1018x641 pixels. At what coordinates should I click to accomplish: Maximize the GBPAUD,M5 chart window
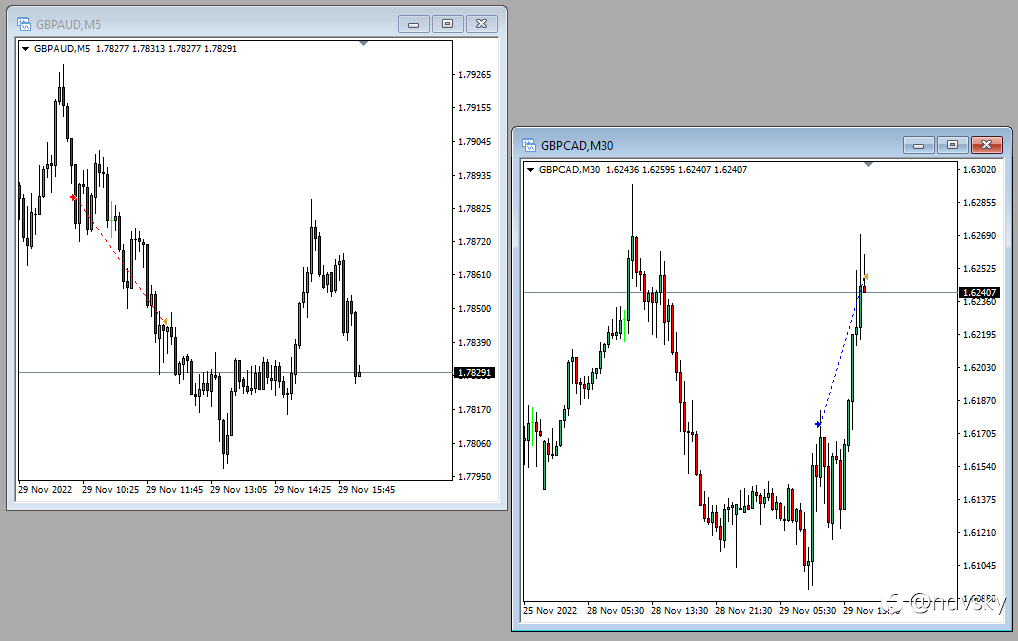(447, 24)
